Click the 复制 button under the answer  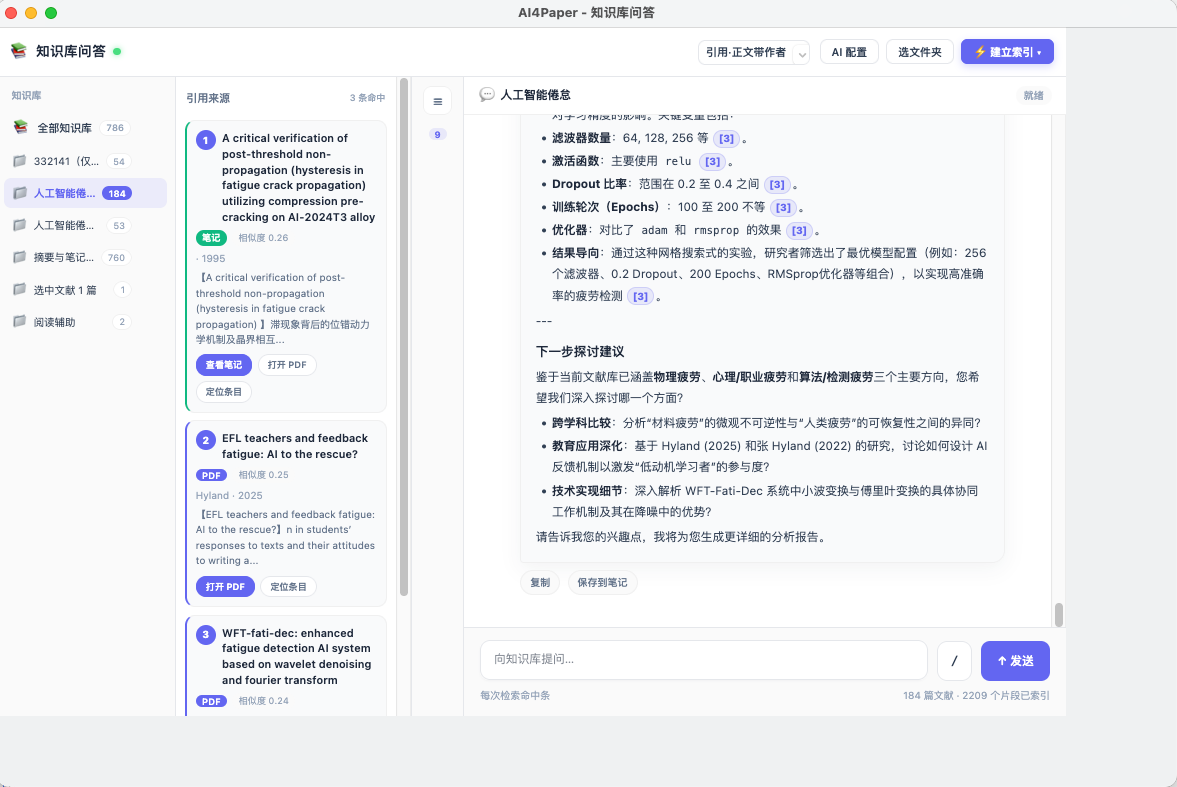540,583
